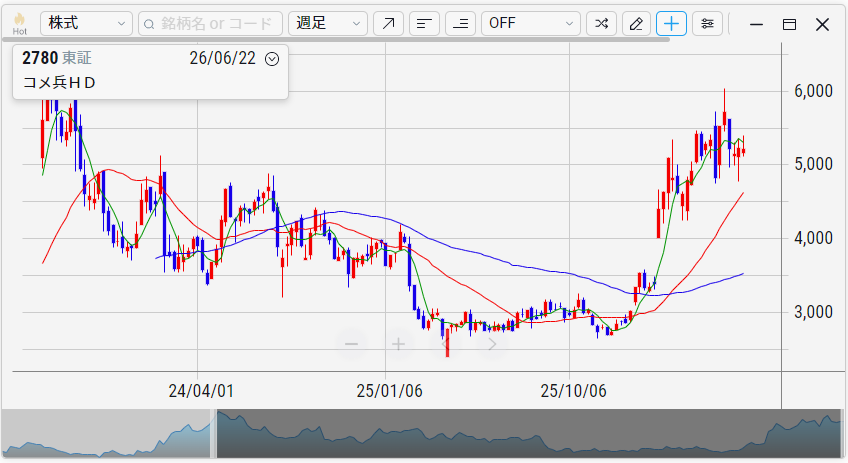Open the 週足 timeframe dropdown
This screenshot has width=848, height=463.
pos(328,24)
